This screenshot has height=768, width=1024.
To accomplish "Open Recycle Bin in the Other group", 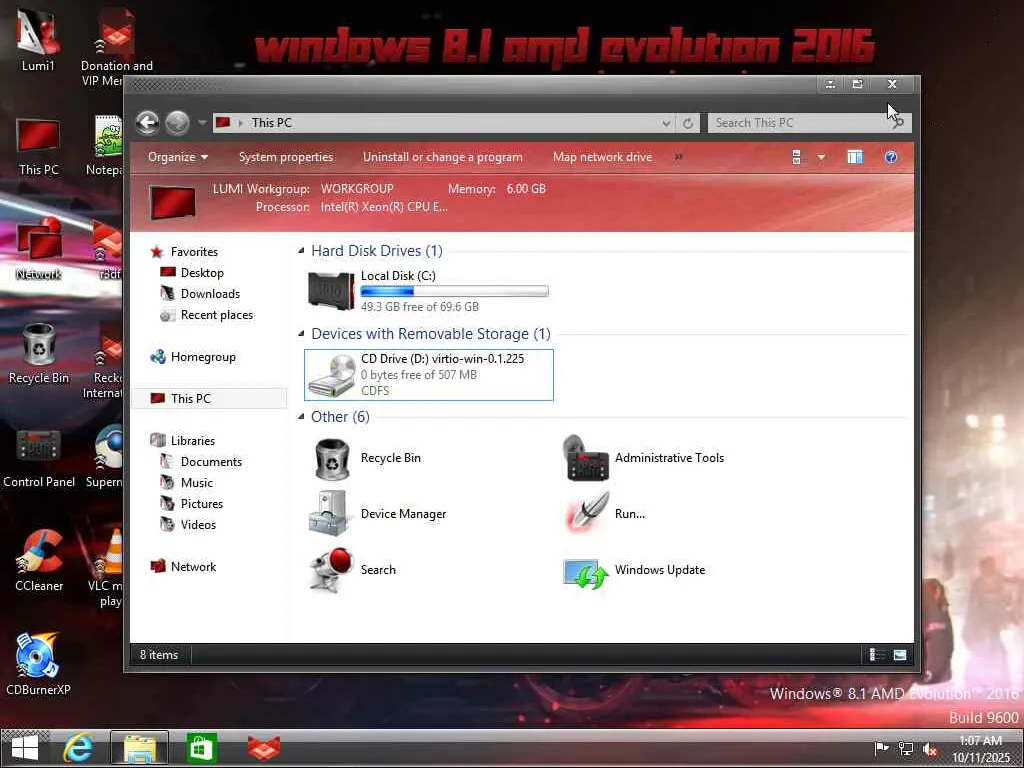I will point(367,458).
